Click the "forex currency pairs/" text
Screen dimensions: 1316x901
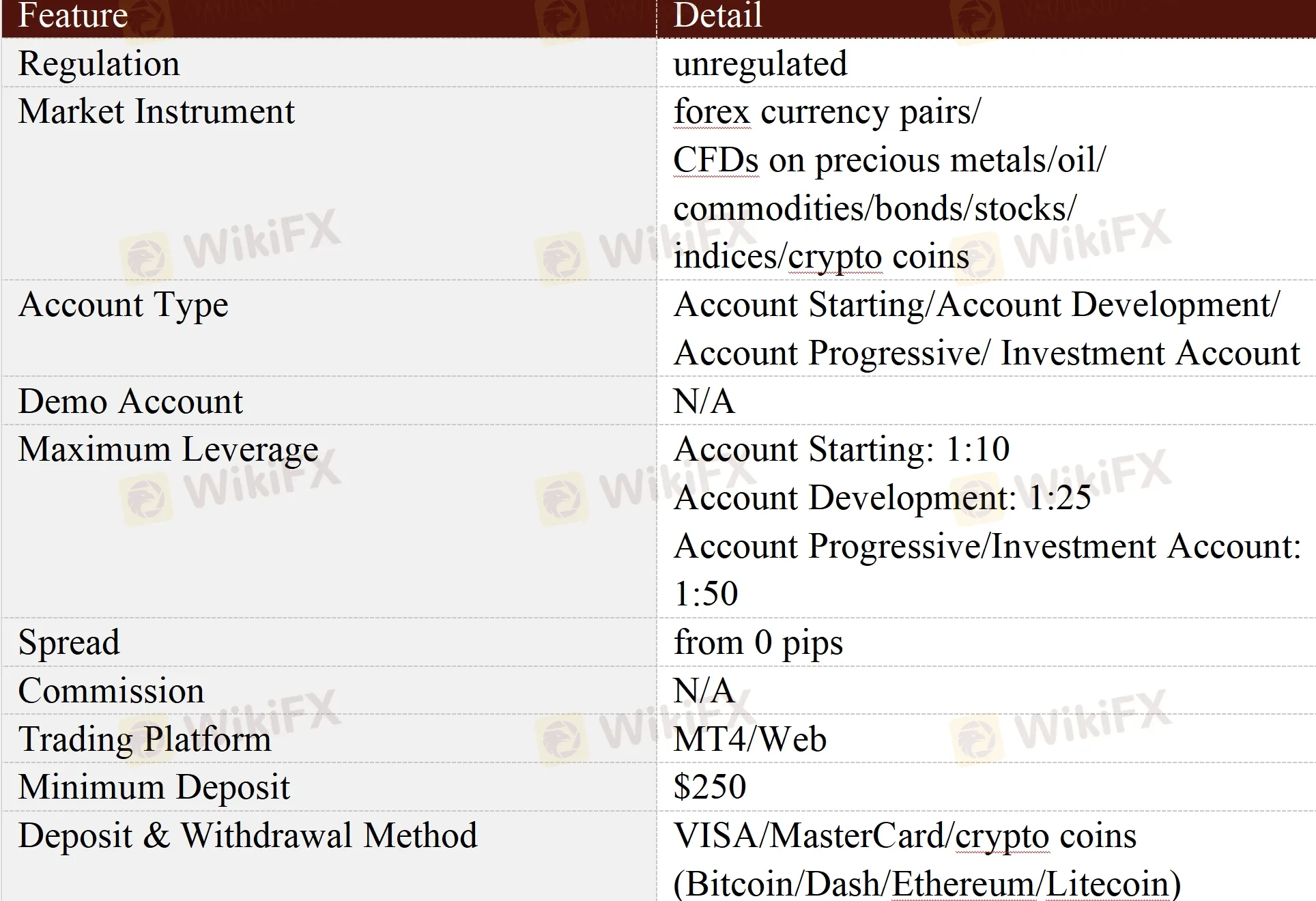point(827,111)
